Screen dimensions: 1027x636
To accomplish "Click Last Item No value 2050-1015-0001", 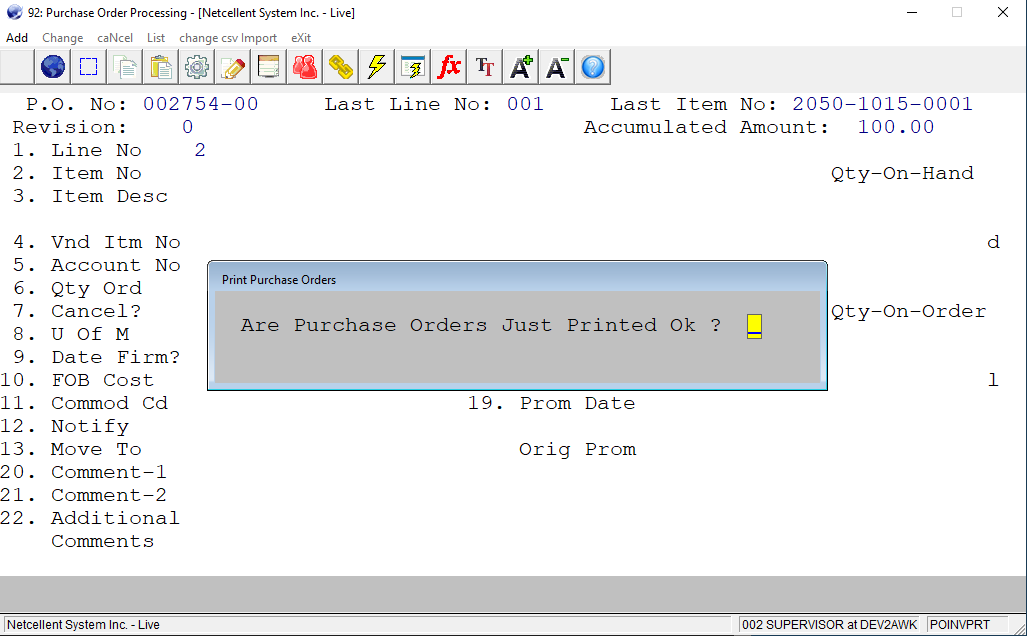I will (x=883, y=104).
